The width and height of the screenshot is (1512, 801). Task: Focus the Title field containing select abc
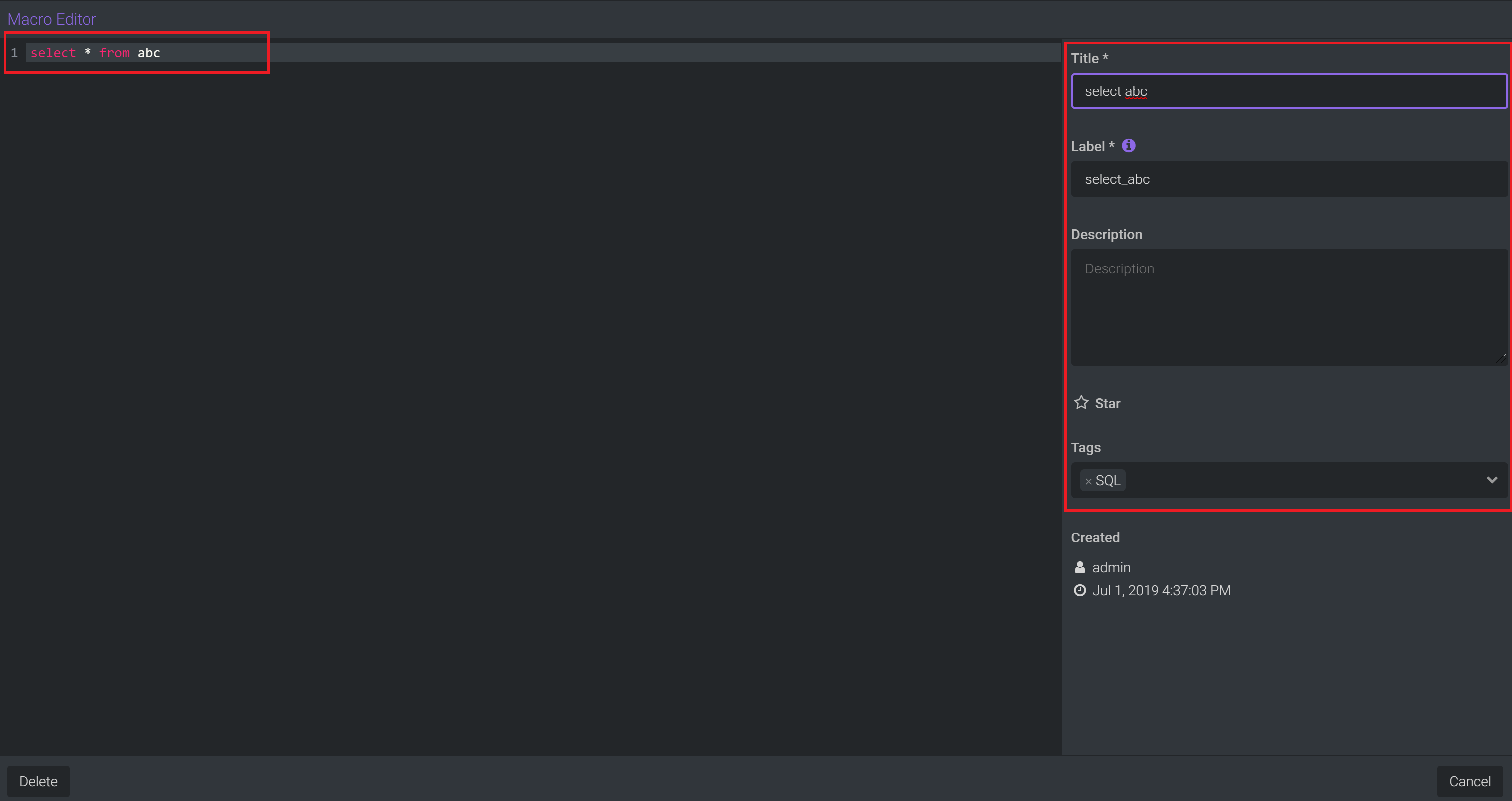1288,91
